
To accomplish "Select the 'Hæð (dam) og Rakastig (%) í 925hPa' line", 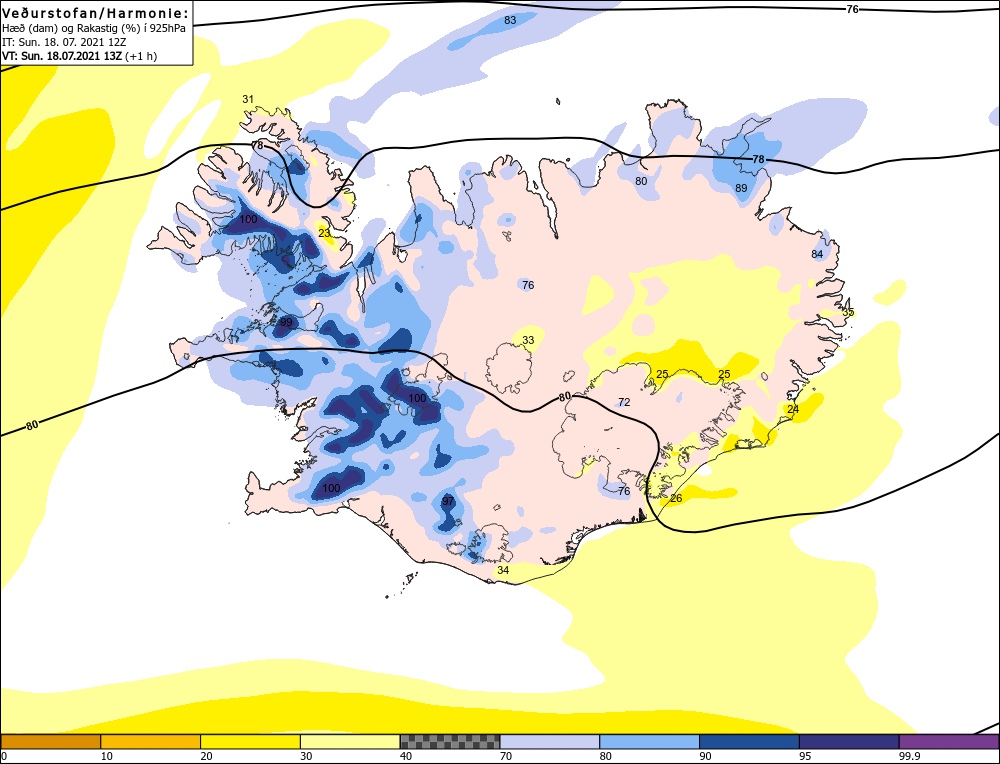I will [94, 29].
